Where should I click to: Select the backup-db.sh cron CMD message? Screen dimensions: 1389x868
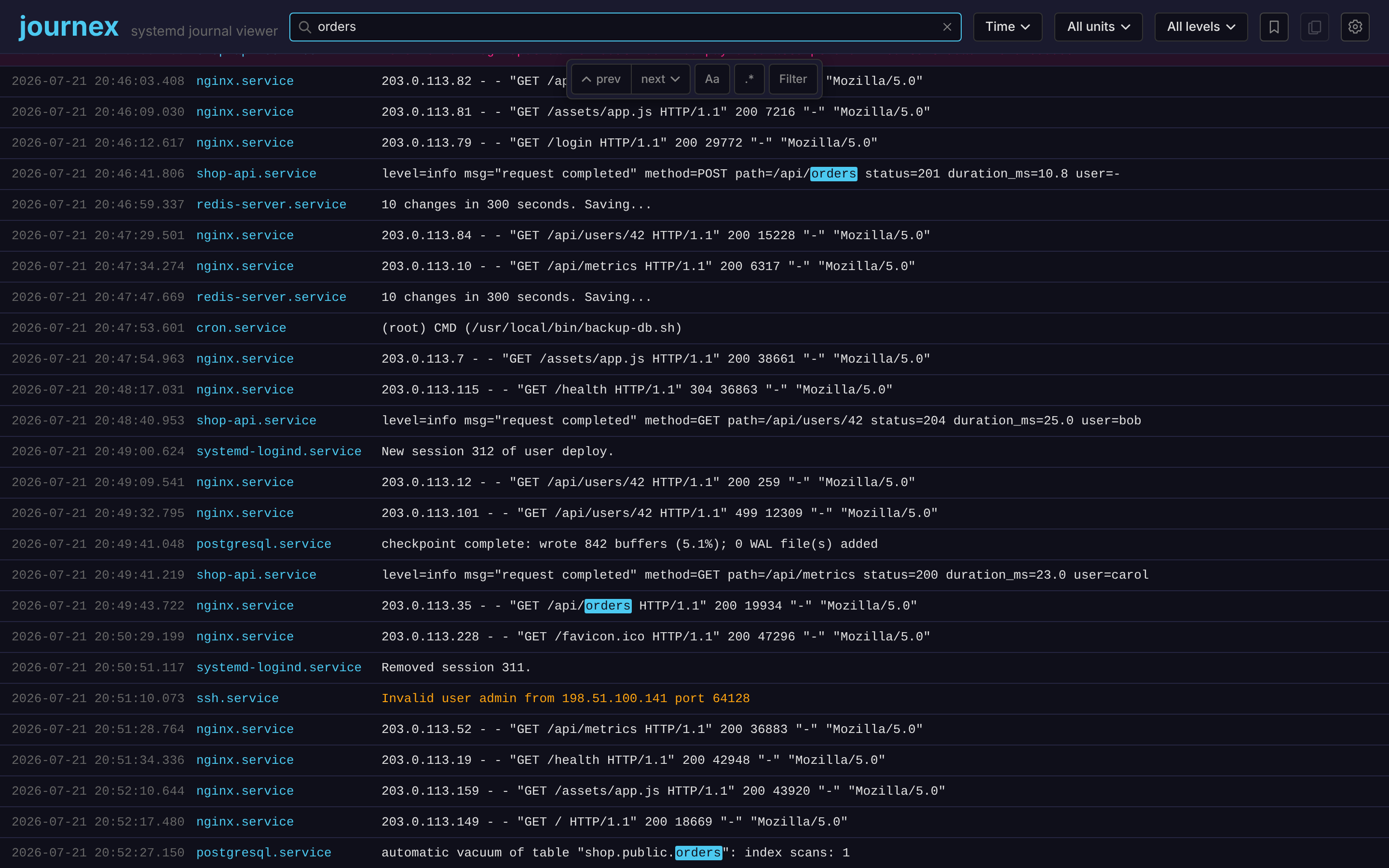coord(531,328)
